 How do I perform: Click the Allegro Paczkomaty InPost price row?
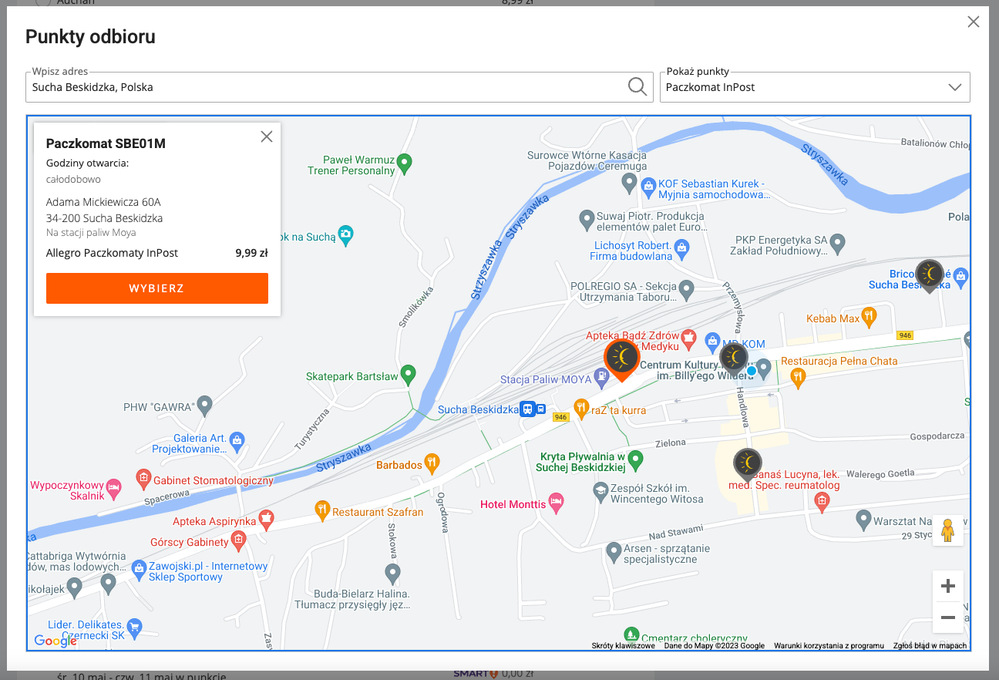(x=157, y=253)
